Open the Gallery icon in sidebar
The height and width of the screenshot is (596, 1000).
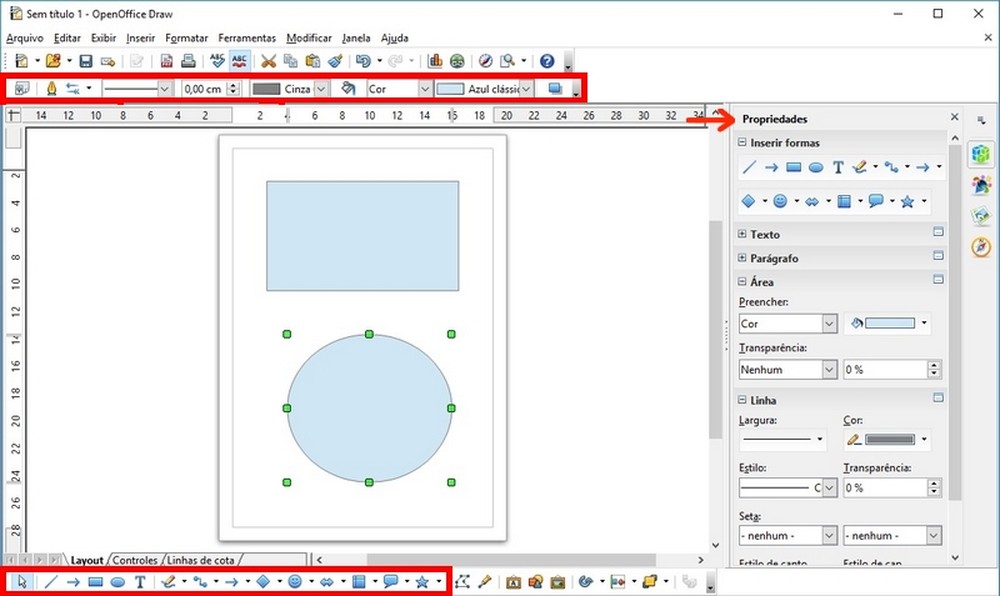[x=981, y=215]
